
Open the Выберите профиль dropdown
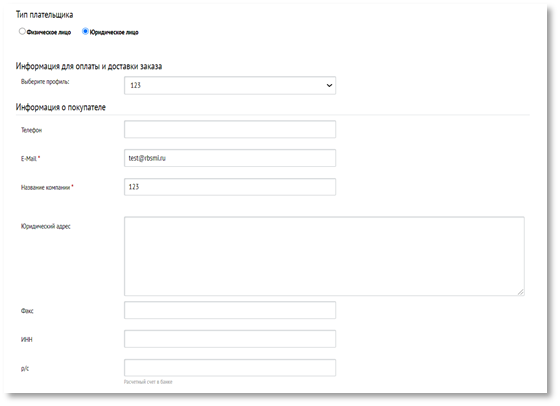[x=230, y=85]
